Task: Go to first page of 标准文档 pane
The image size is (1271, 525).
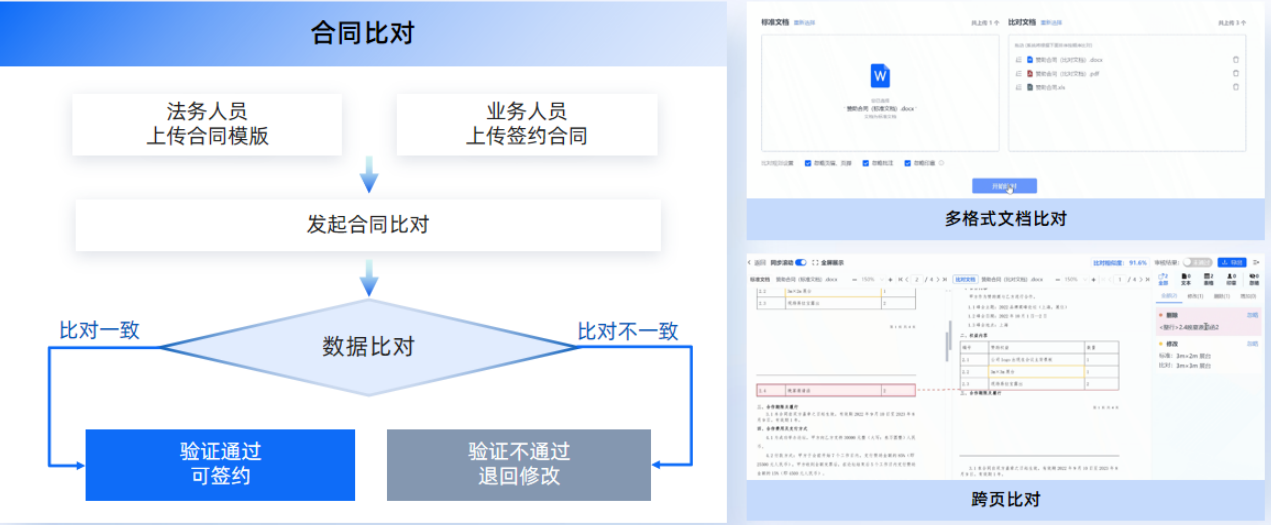Action: 900,279
